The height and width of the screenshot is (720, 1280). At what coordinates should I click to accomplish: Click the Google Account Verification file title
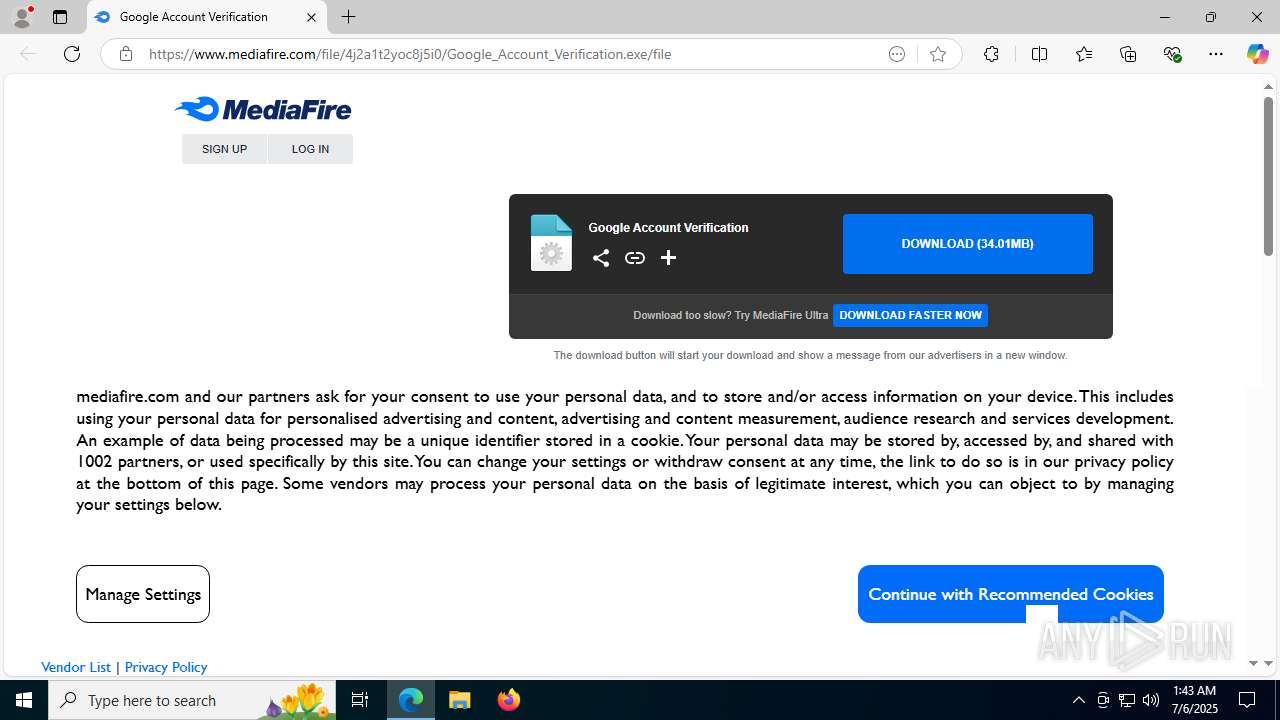668,228
